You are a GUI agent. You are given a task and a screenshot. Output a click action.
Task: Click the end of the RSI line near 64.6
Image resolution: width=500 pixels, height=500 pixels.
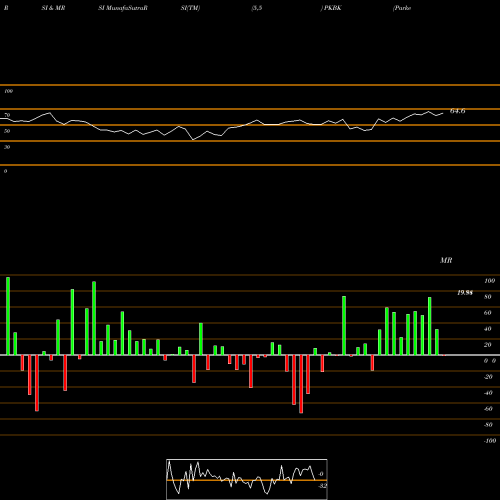click(443, 113)
